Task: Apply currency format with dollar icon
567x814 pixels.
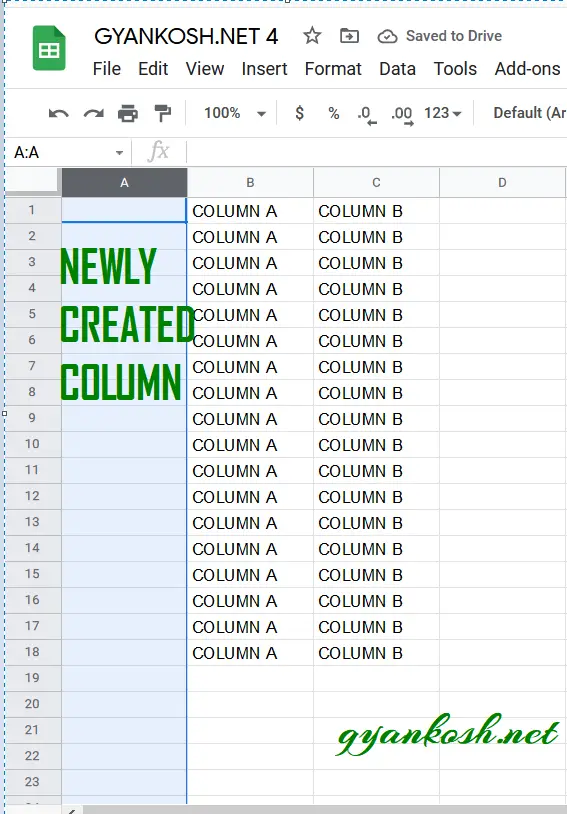Action: [299, 113]
